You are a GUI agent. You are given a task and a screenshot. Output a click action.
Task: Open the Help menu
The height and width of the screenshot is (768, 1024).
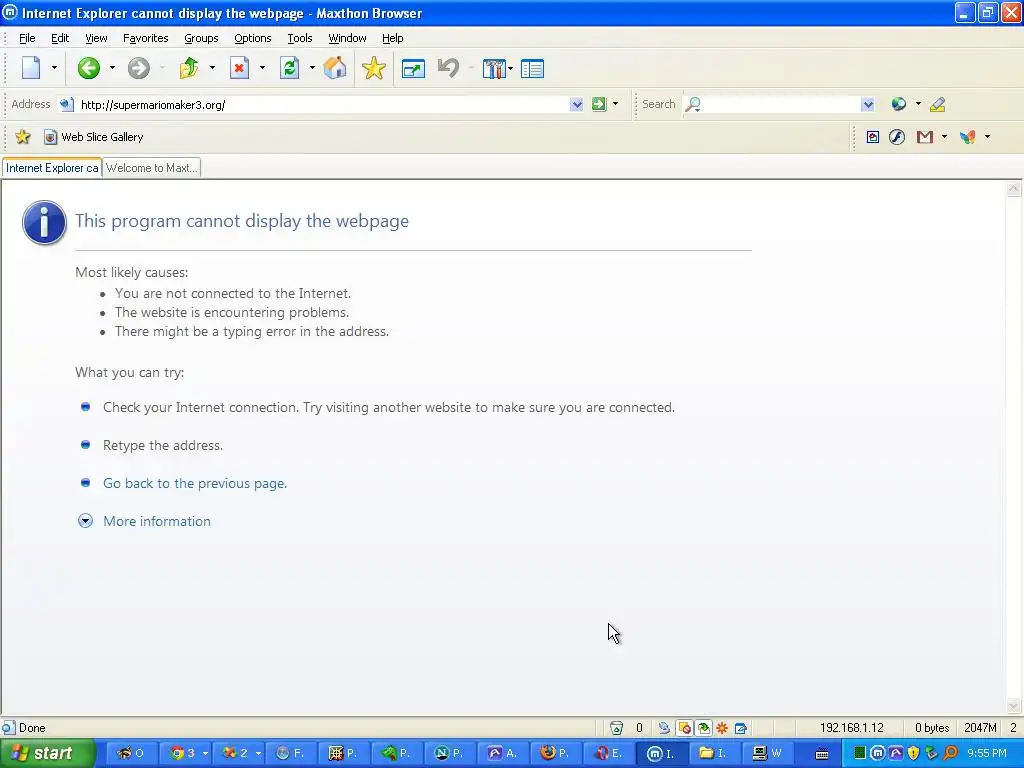392,38
